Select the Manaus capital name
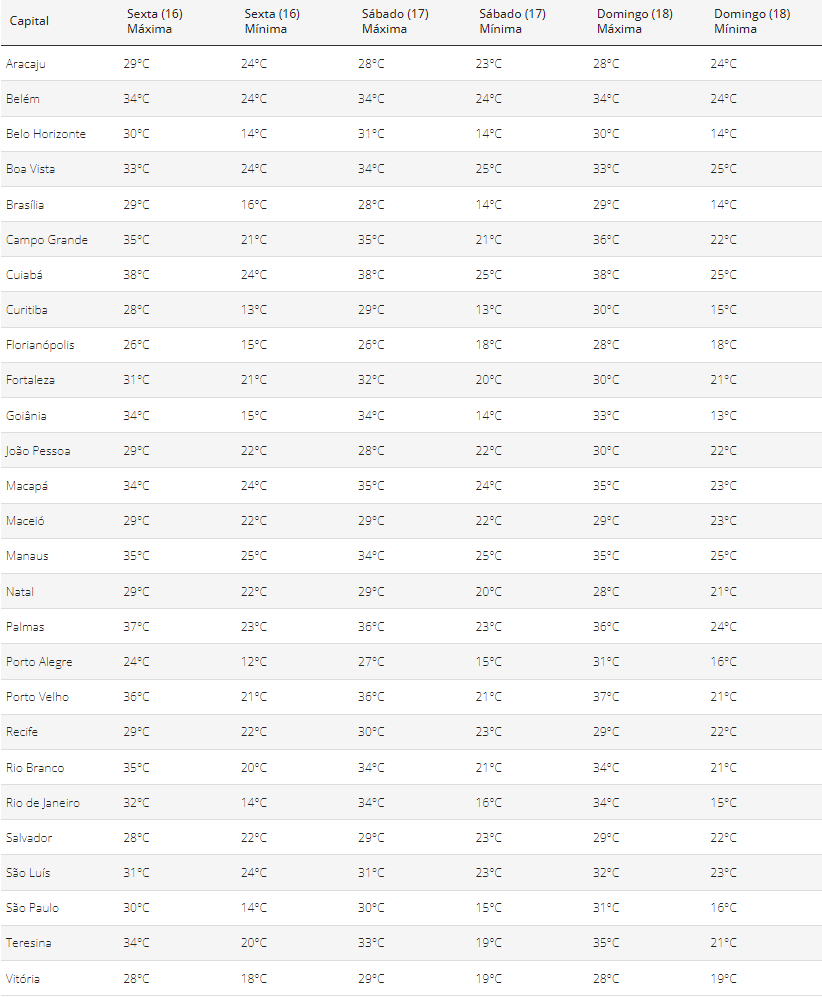 [x=27, y=556]
